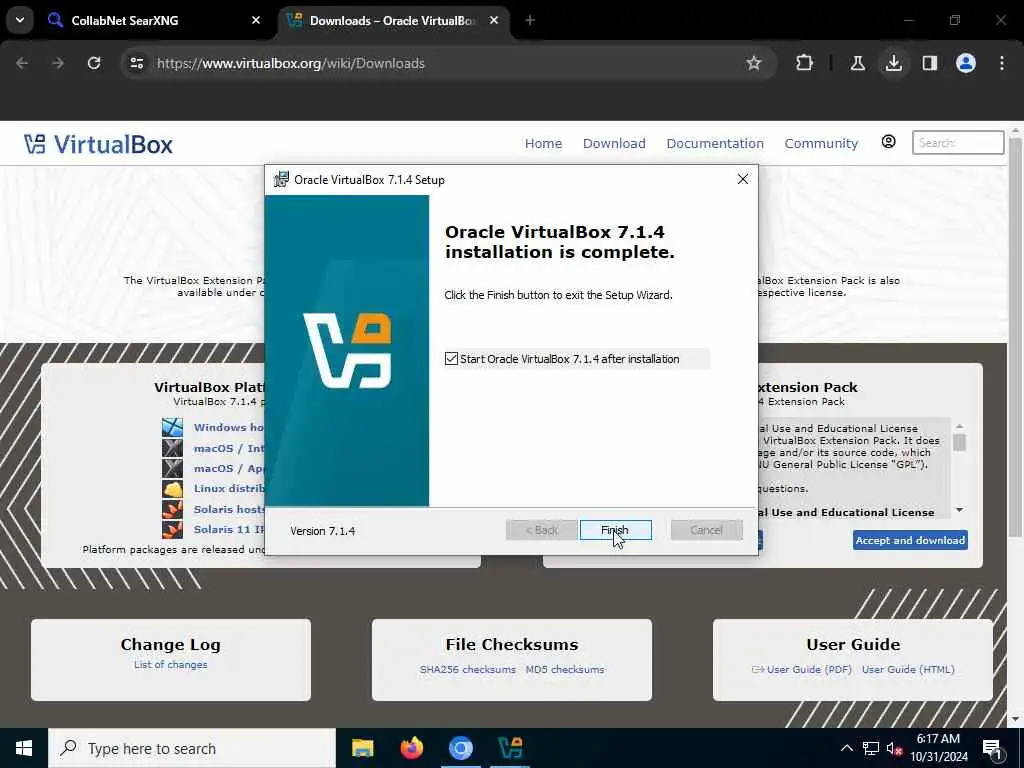The width and height of the screenshot is (1024, 768).
Task: Toggle the browser side panel
Action: (929, 63)
